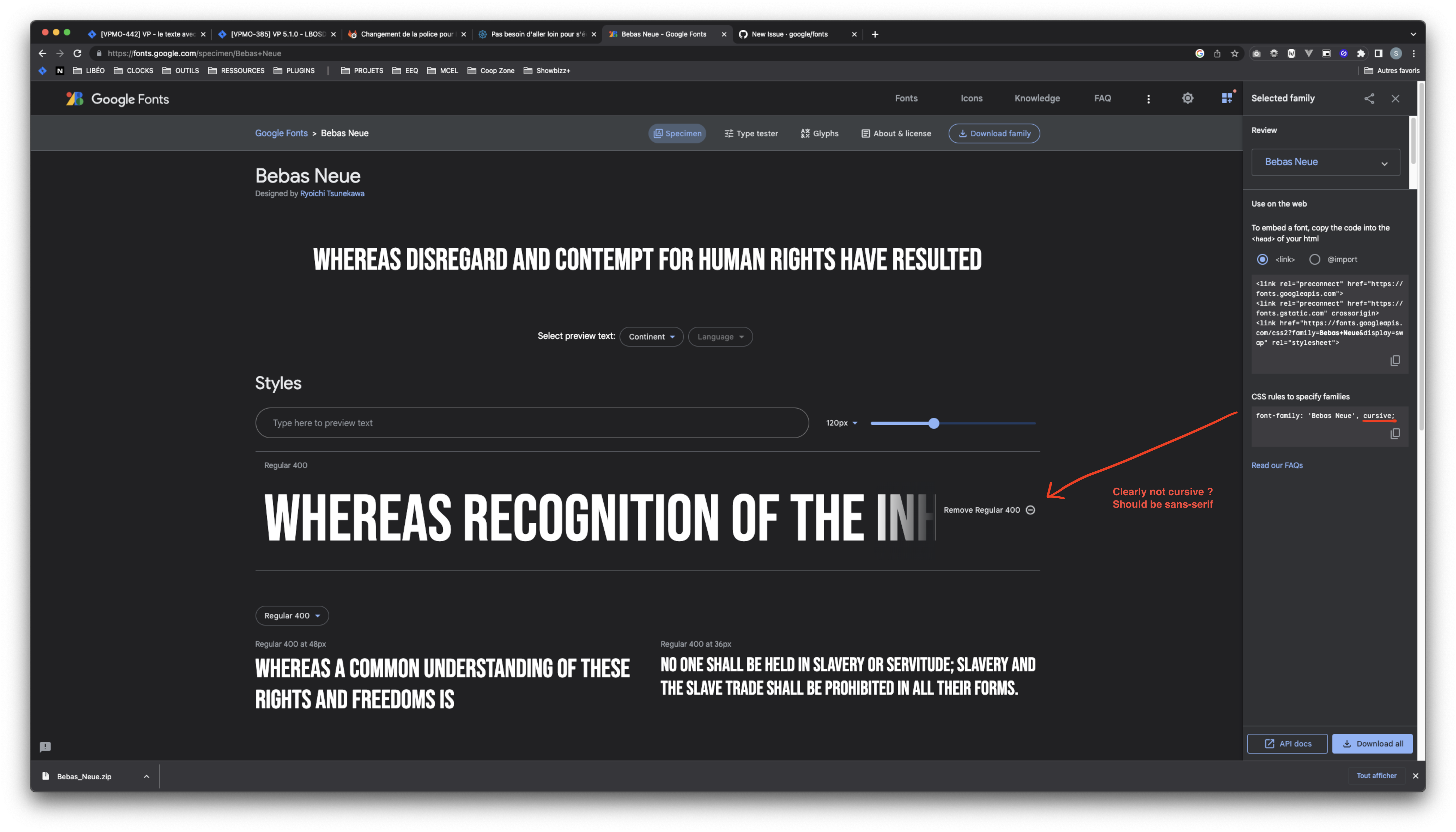This screenshot has width=1456, height=832.
Task: Open the Coop Zone bookmarks folder
Action: (491, 71)
